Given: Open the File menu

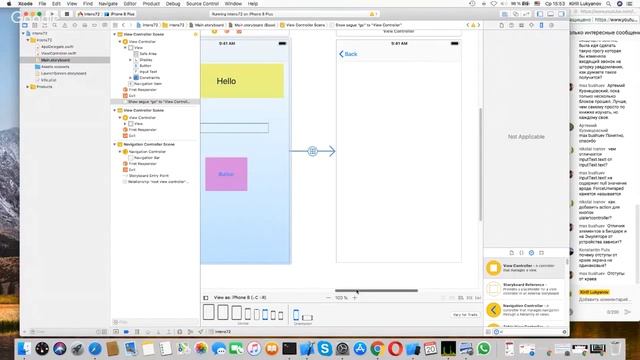Looking at the screenshot, I should [42, 4].
